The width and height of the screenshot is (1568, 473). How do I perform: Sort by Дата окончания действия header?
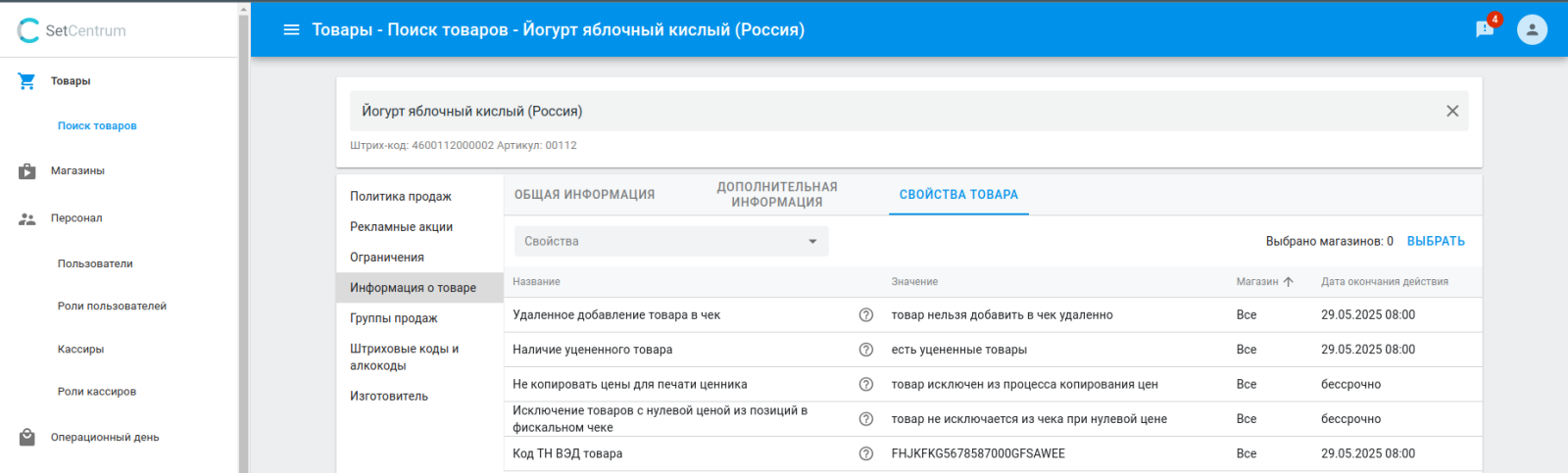(x=1385, y=281)
